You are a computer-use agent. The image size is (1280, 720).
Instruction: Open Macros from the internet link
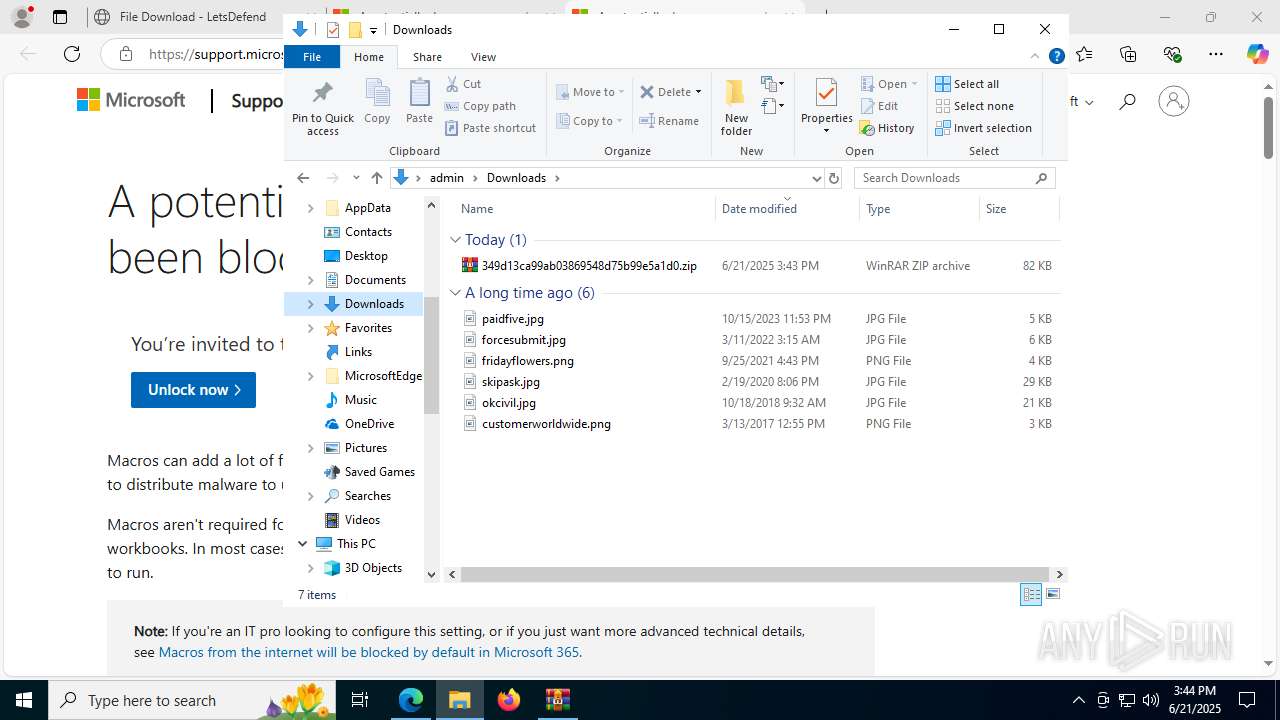[368, 652]
